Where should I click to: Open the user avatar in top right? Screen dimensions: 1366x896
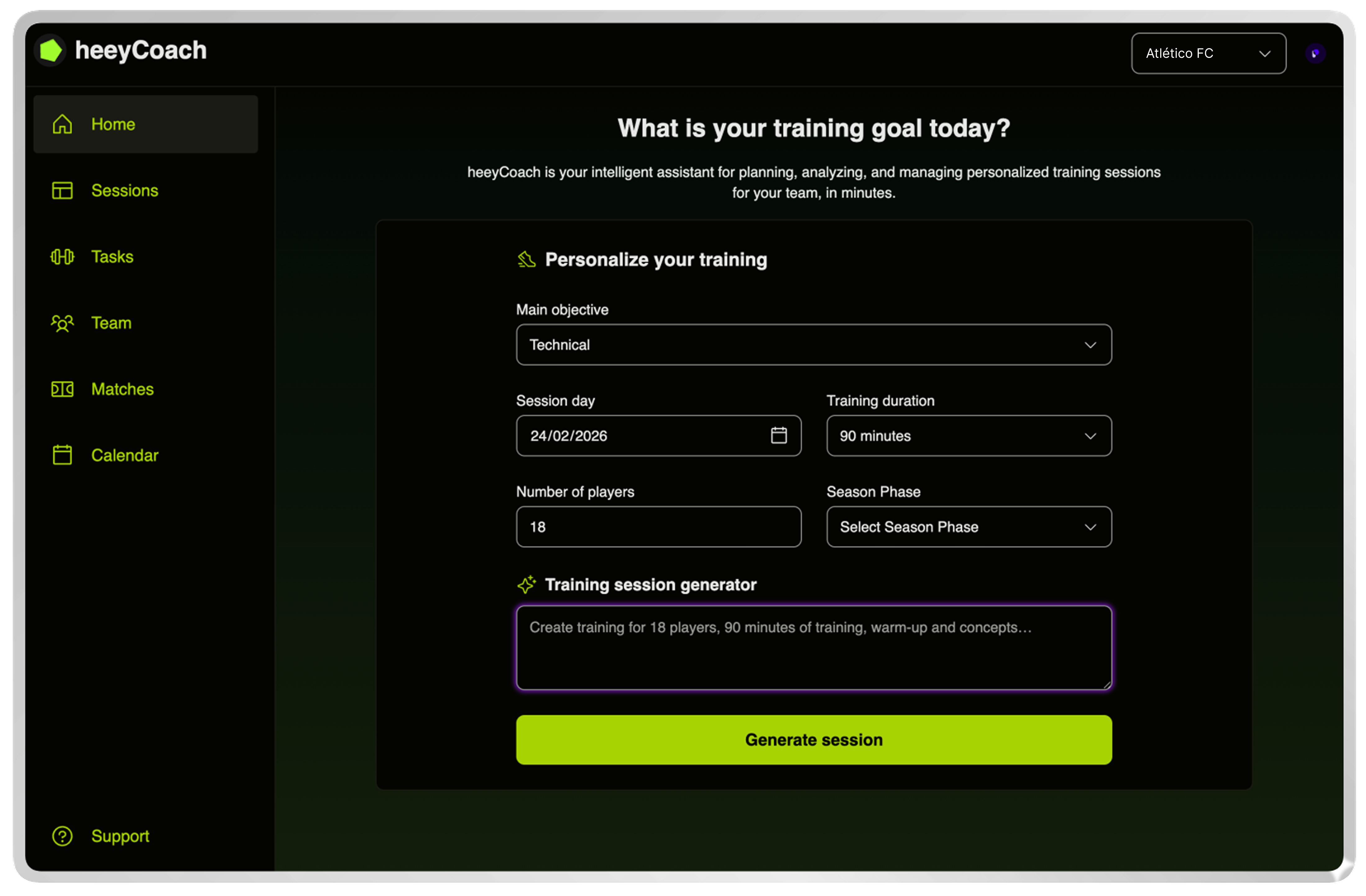(1315, 53)
